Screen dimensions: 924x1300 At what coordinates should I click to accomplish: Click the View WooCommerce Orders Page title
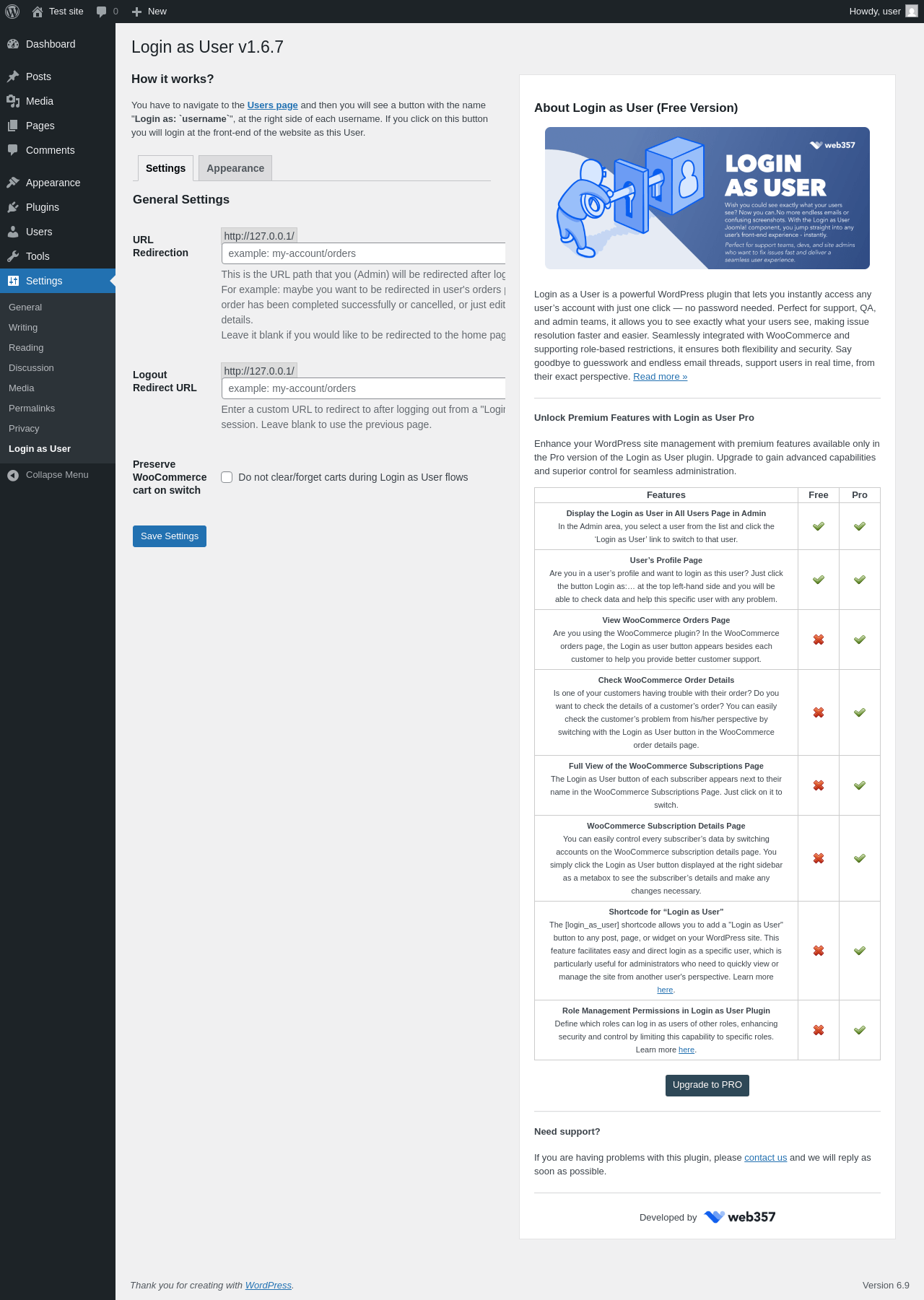pos(666,620)
